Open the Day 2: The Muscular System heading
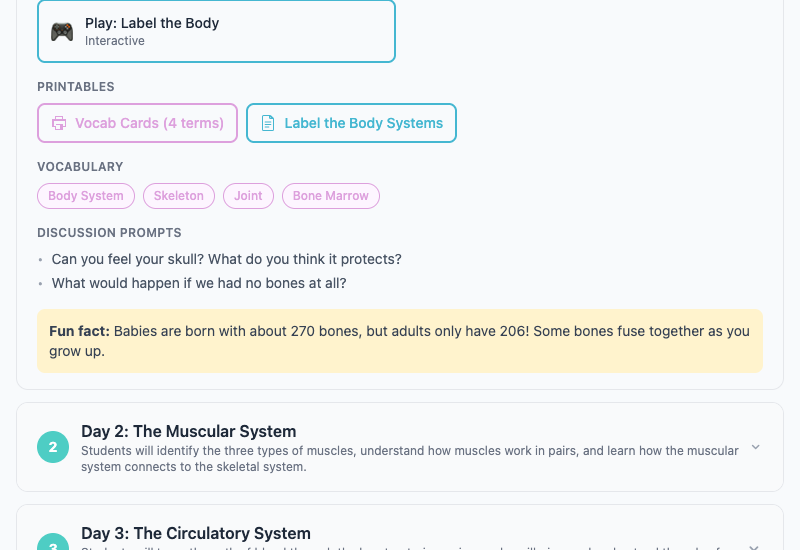The width and height of the screenshot is (800, 550). click(x=188, y=432)
